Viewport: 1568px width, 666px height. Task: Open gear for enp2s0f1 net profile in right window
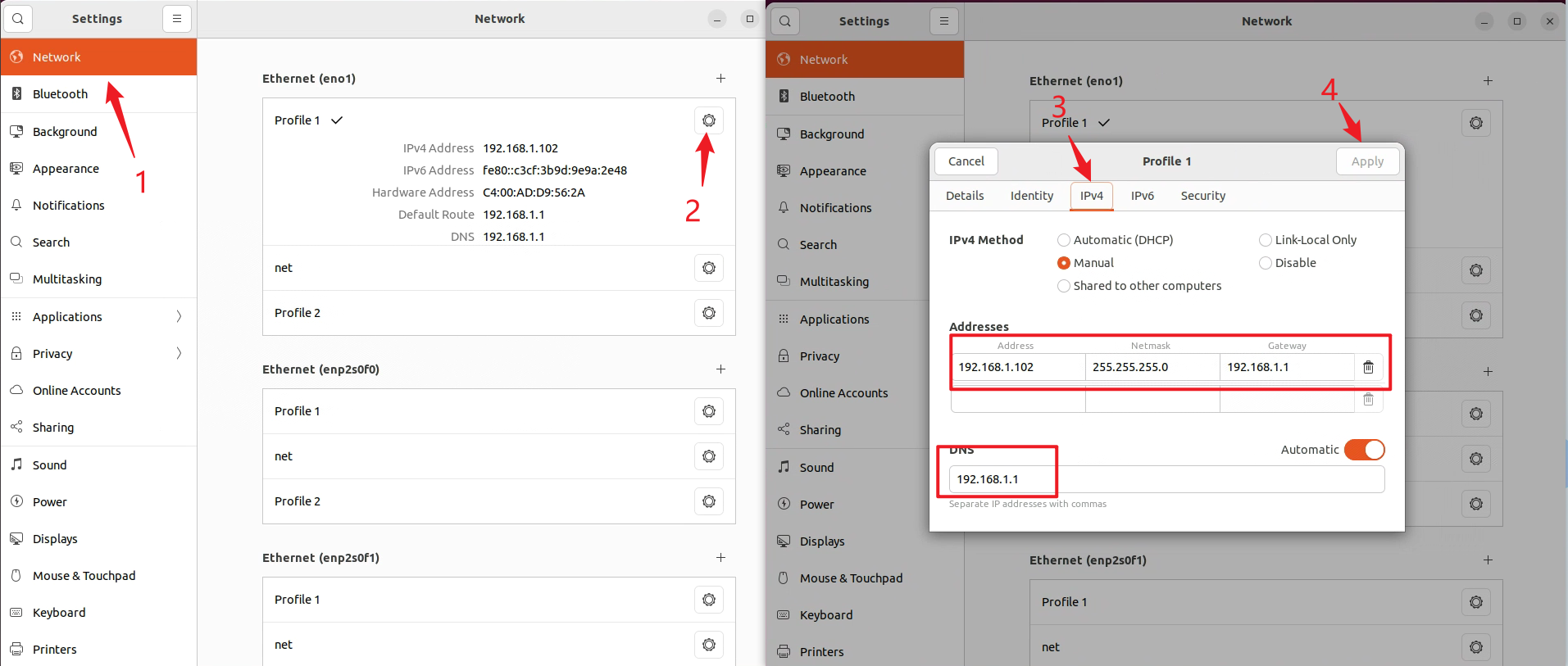1476,647
